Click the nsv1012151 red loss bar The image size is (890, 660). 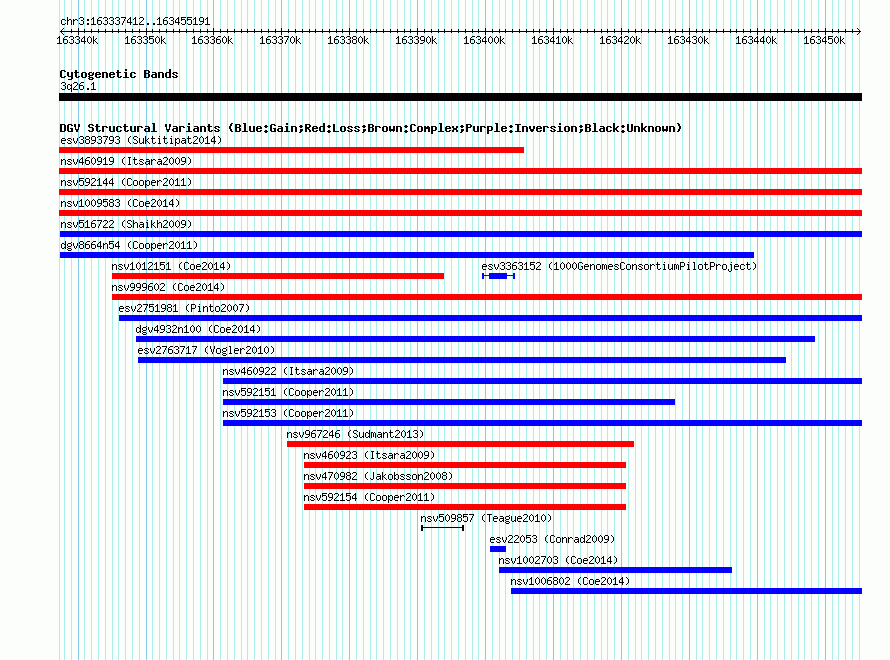tap(278, 276)
